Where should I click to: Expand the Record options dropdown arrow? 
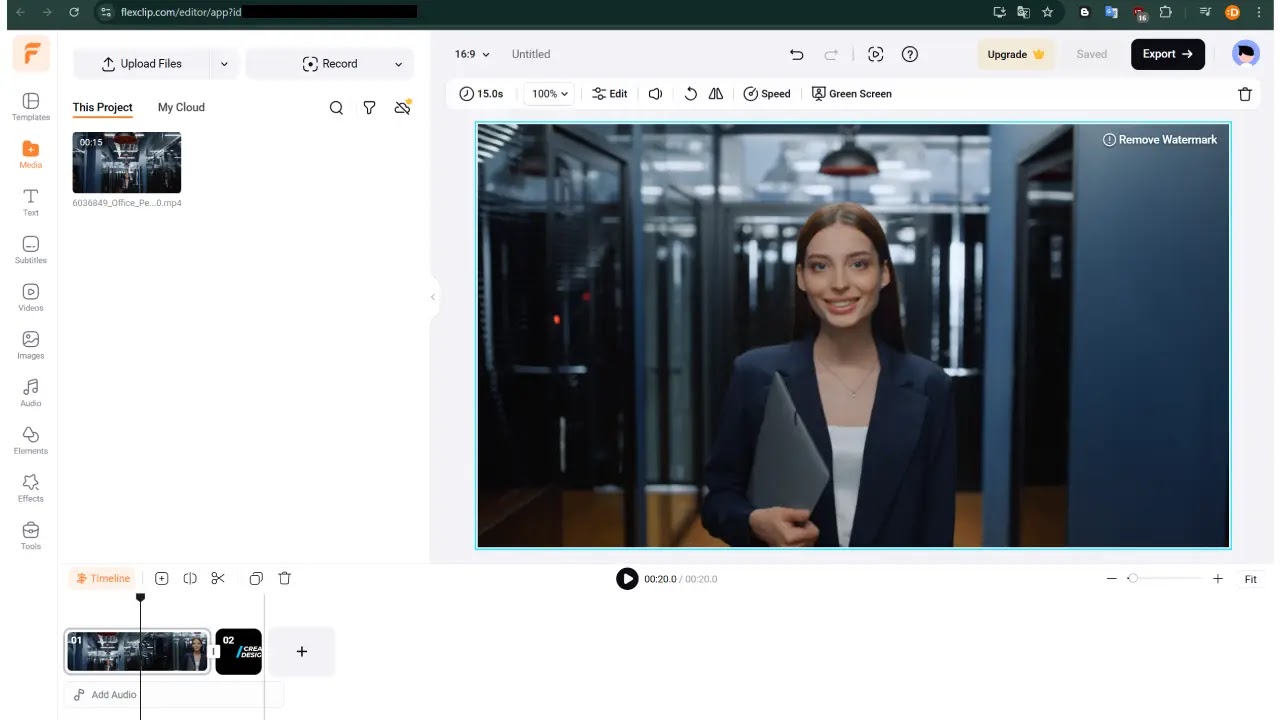(x=398, y=64)
